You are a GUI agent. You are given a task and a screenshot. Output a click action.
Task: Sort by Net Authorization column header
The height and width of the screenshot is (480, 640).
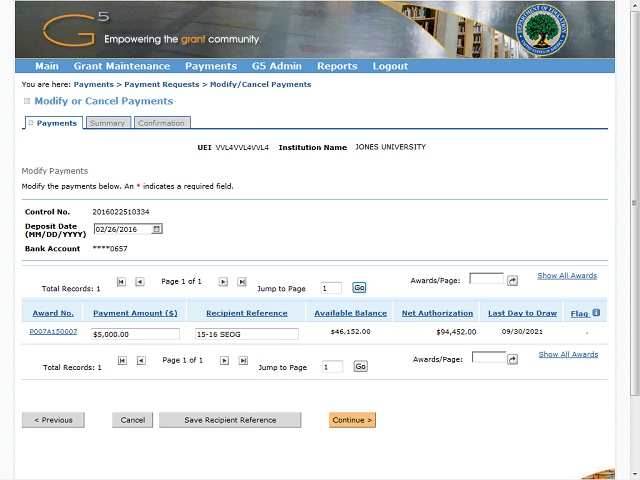coord(437,313)
